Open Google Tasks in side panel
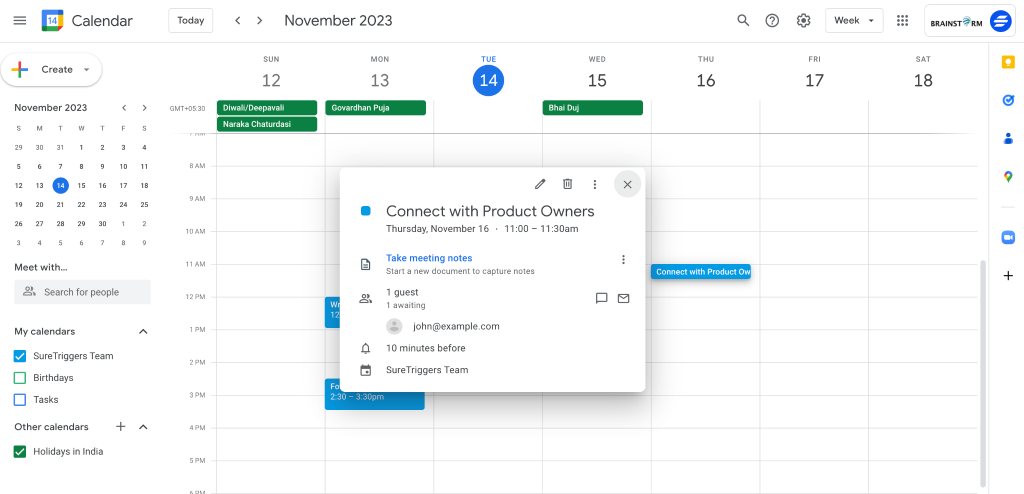 coord(1008,100)
